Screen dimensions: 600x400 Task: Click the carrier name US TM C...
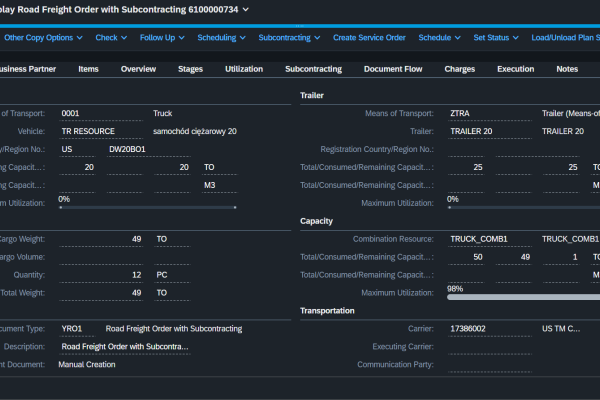pos(561,329)
